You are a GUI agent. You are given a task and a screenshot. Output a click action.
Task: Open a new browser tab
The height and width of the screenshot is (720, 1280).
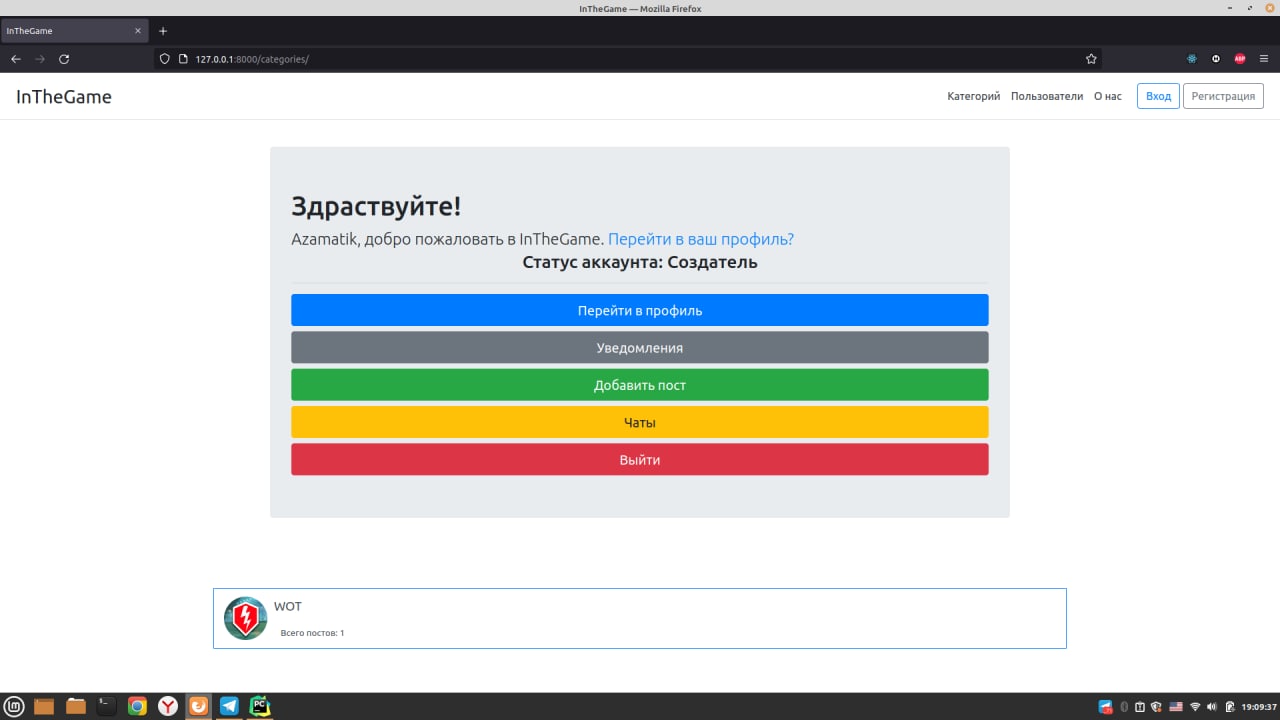[163, 31]
